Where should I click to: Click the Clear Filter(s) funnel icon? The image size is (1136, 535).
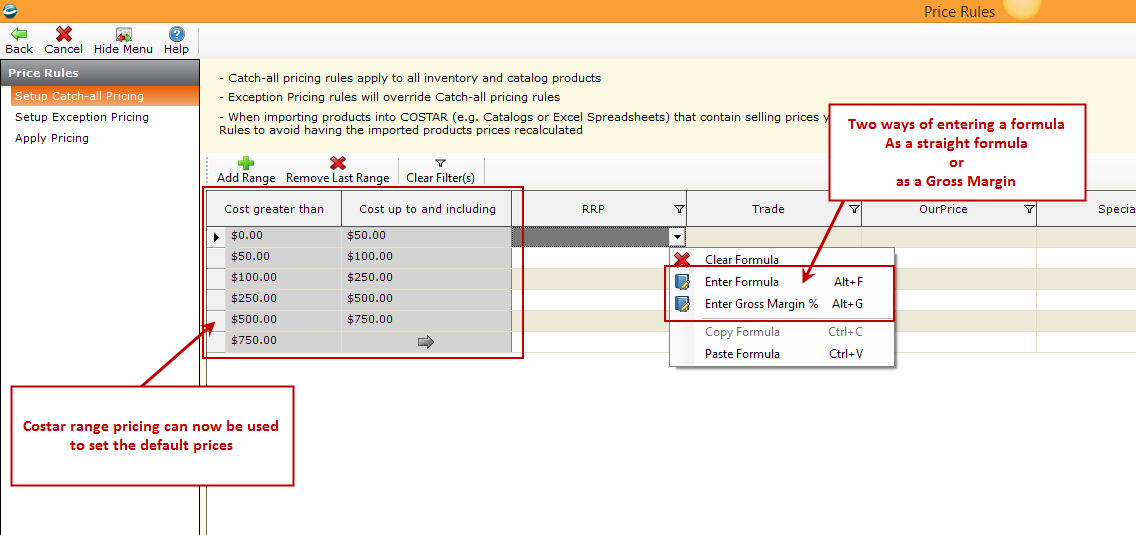pyautogui.click(x=440, y=164)
